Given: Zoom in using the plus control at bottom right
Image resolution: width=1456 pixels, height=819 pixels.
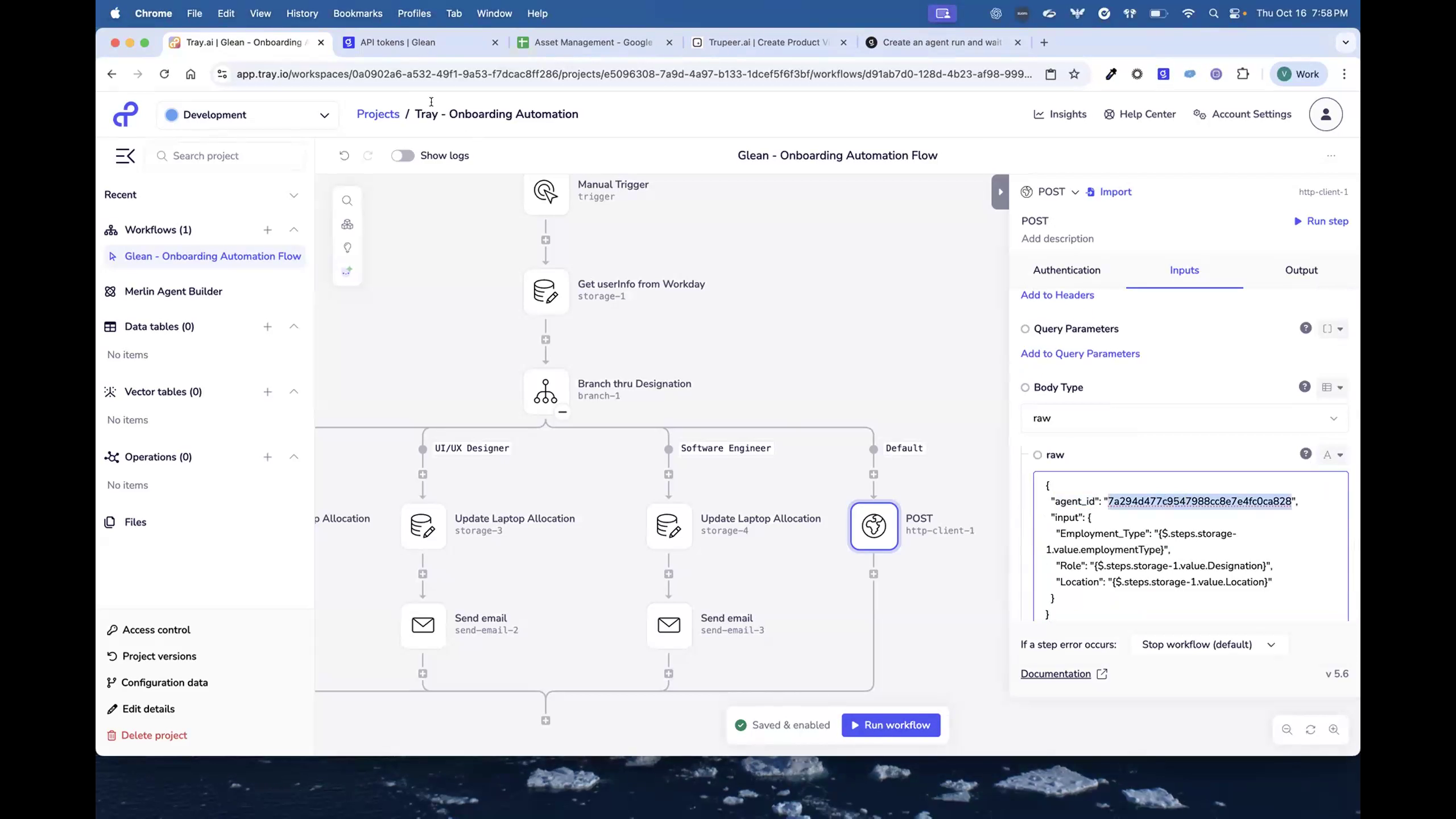Looking at the screenshot, I should (1334, 730).
